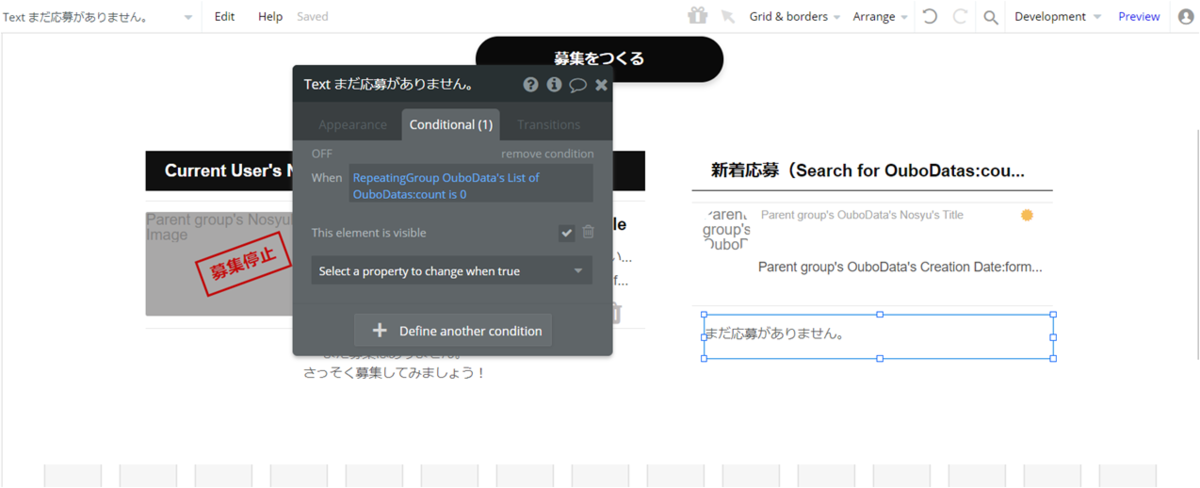
Task: Click the Saved status label
Action: click(x=312, y=17)
